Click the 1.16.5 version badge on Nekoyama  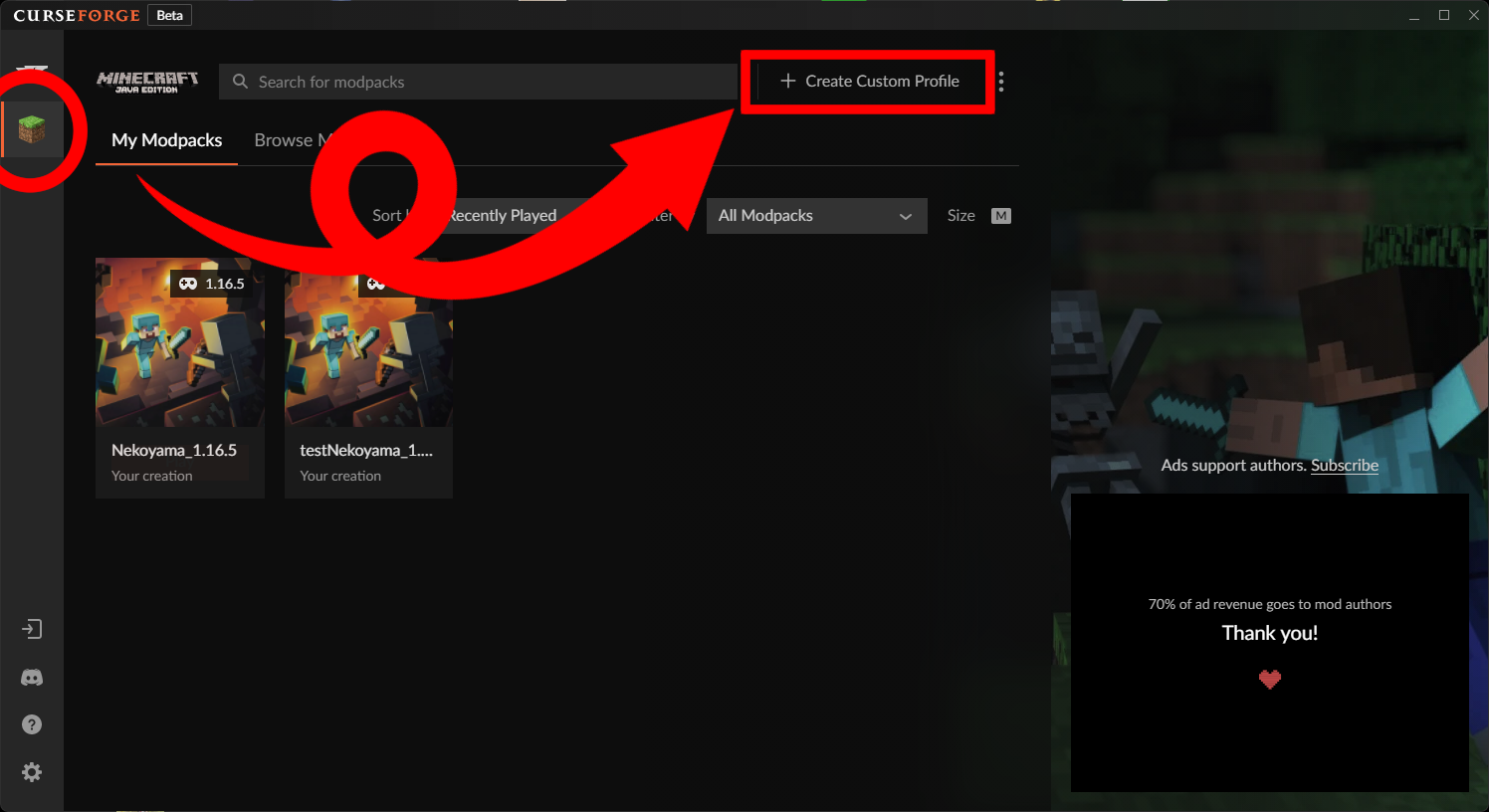tap(212, 284)
